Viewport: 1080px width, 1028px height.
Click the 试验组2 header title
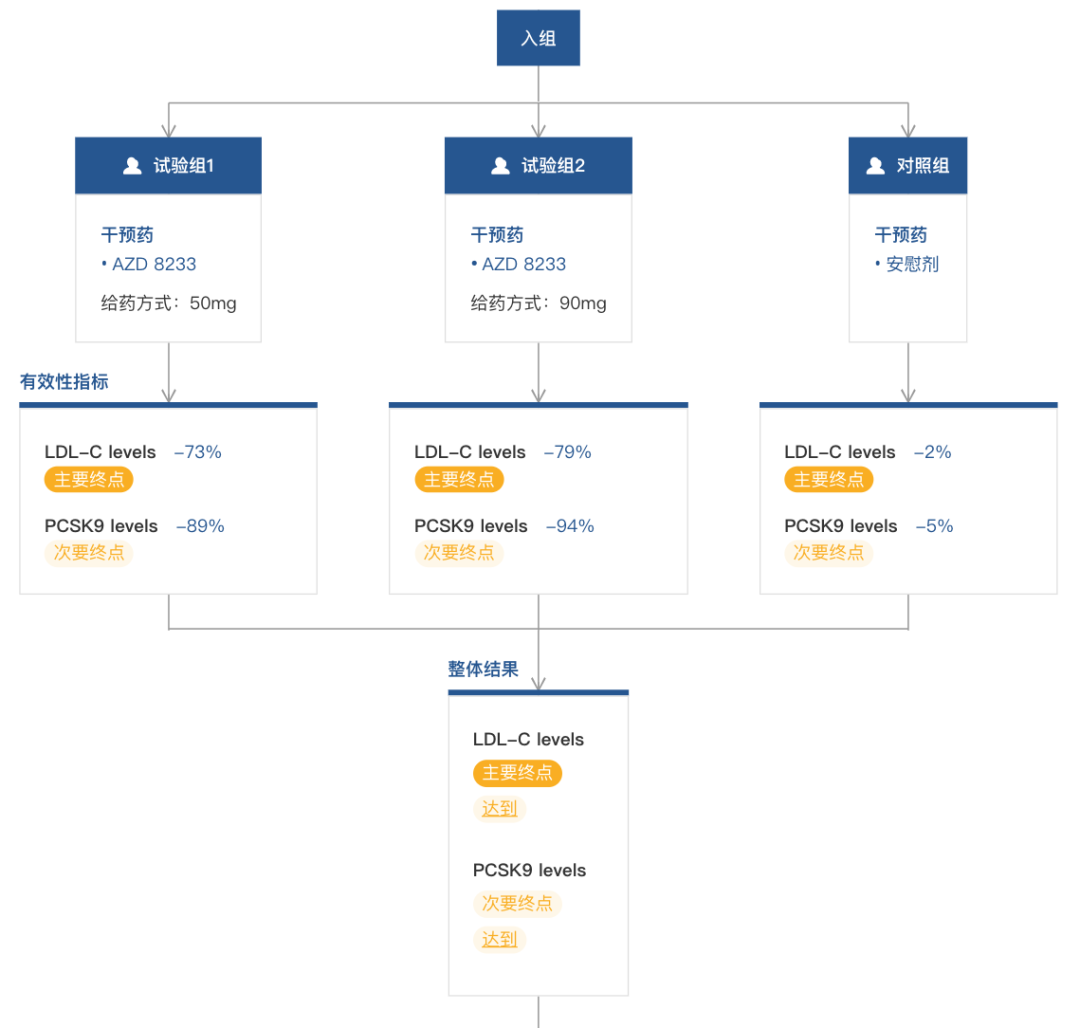pyautogui.click(x=553, y=166)
